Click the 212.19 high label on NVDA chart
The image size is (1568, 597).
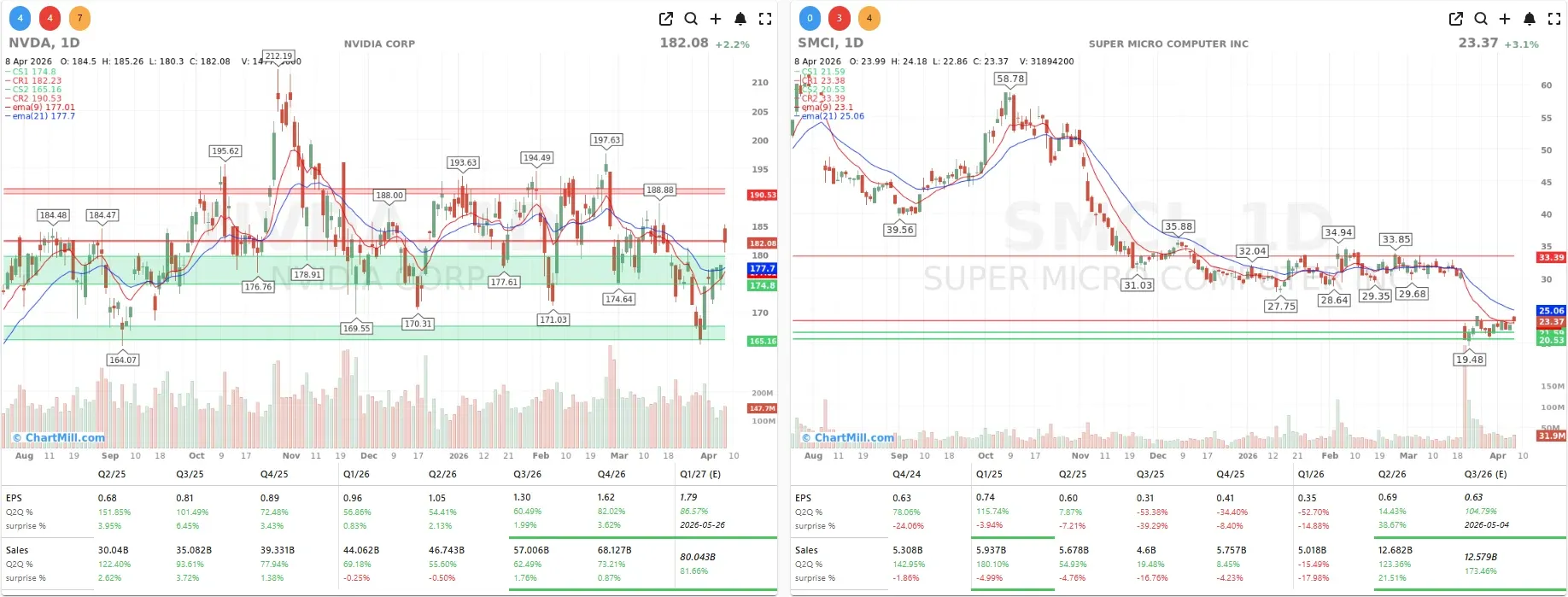278,56
